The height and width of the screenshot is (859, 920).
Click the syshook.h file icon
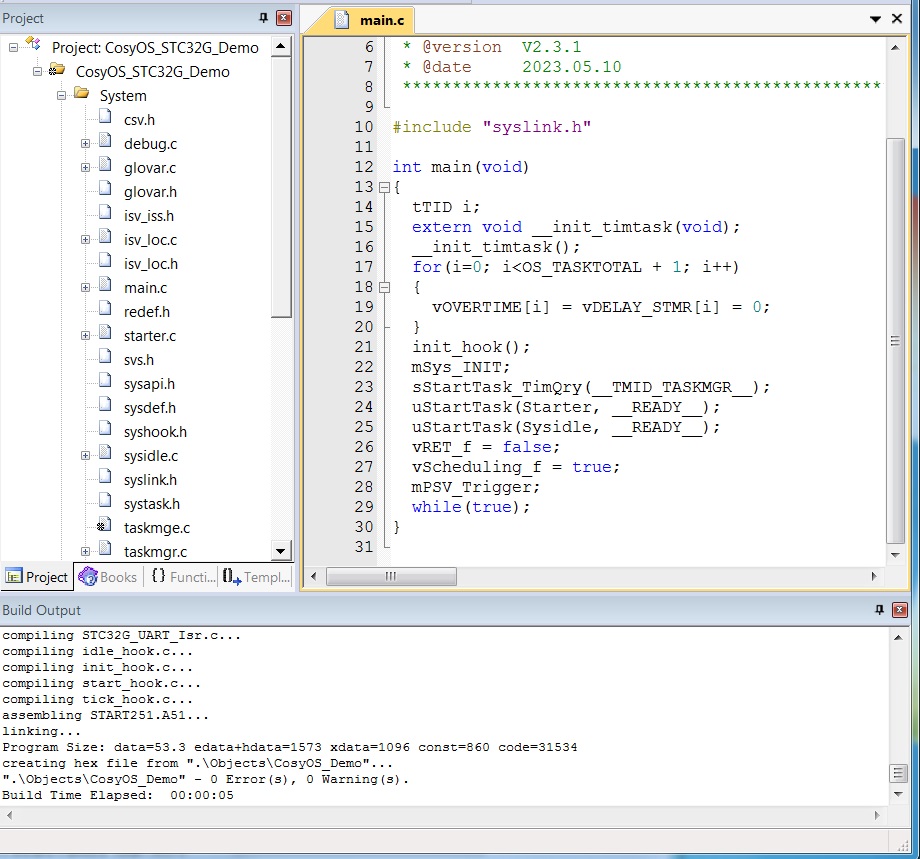click(x=105, y=429)
